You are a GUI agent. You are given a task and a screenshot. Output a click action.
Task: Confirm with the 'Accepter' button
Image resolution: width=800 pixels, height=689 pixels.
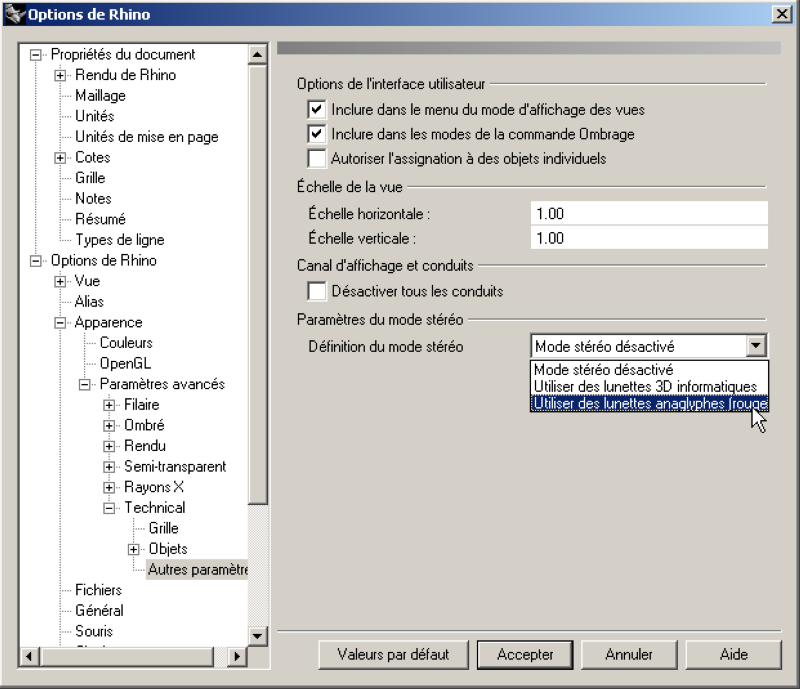pos(525,654)
